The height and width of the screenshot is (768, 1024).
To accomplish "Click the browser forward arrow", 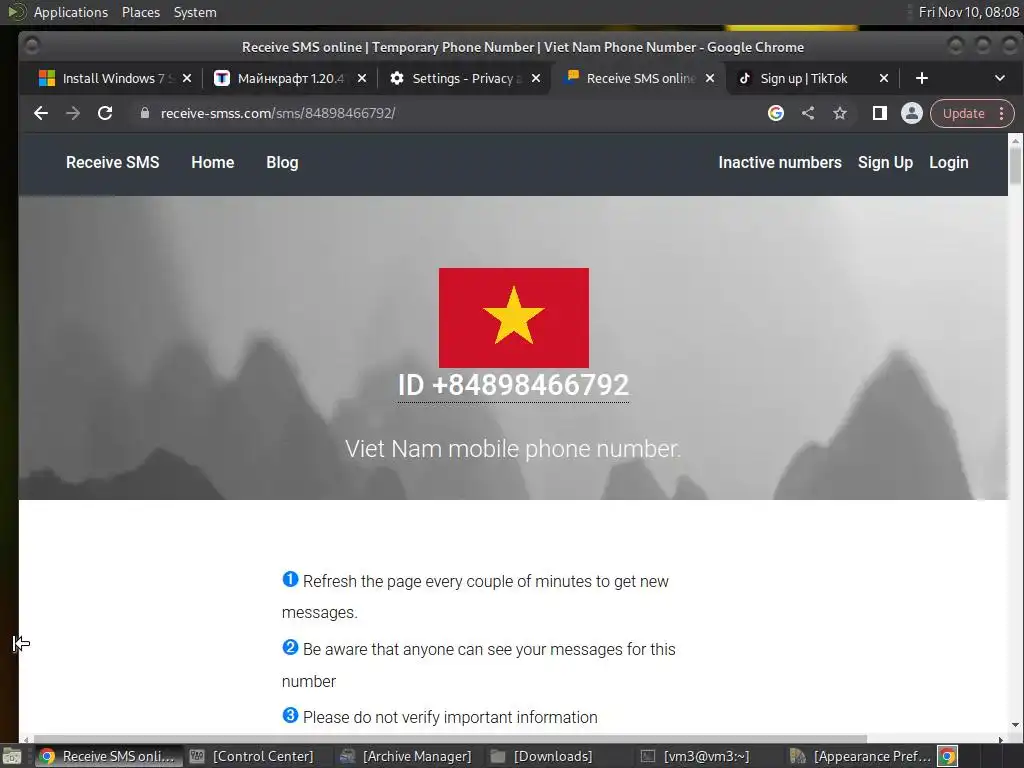I will point(73,113).
